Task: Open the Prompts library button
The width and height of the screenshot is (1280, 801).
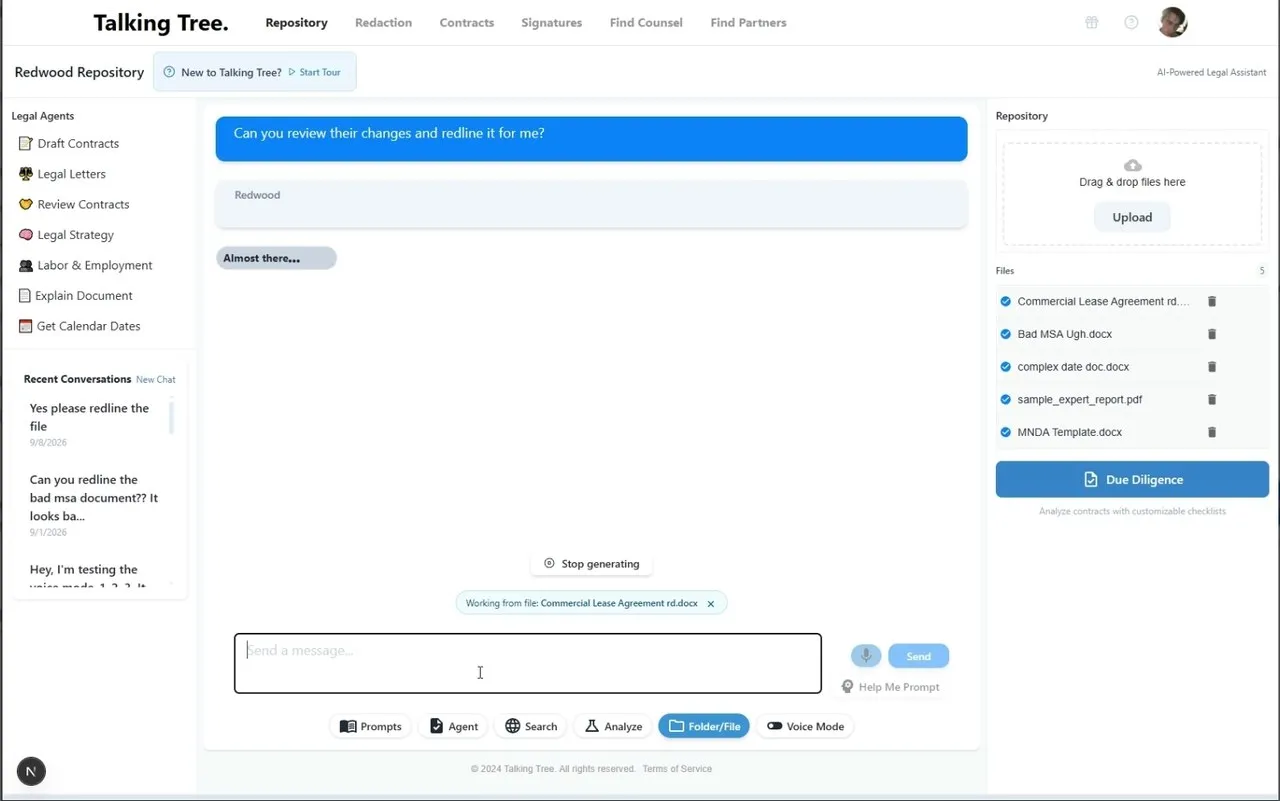Action: pyautogui.click(x=371, y=727)
